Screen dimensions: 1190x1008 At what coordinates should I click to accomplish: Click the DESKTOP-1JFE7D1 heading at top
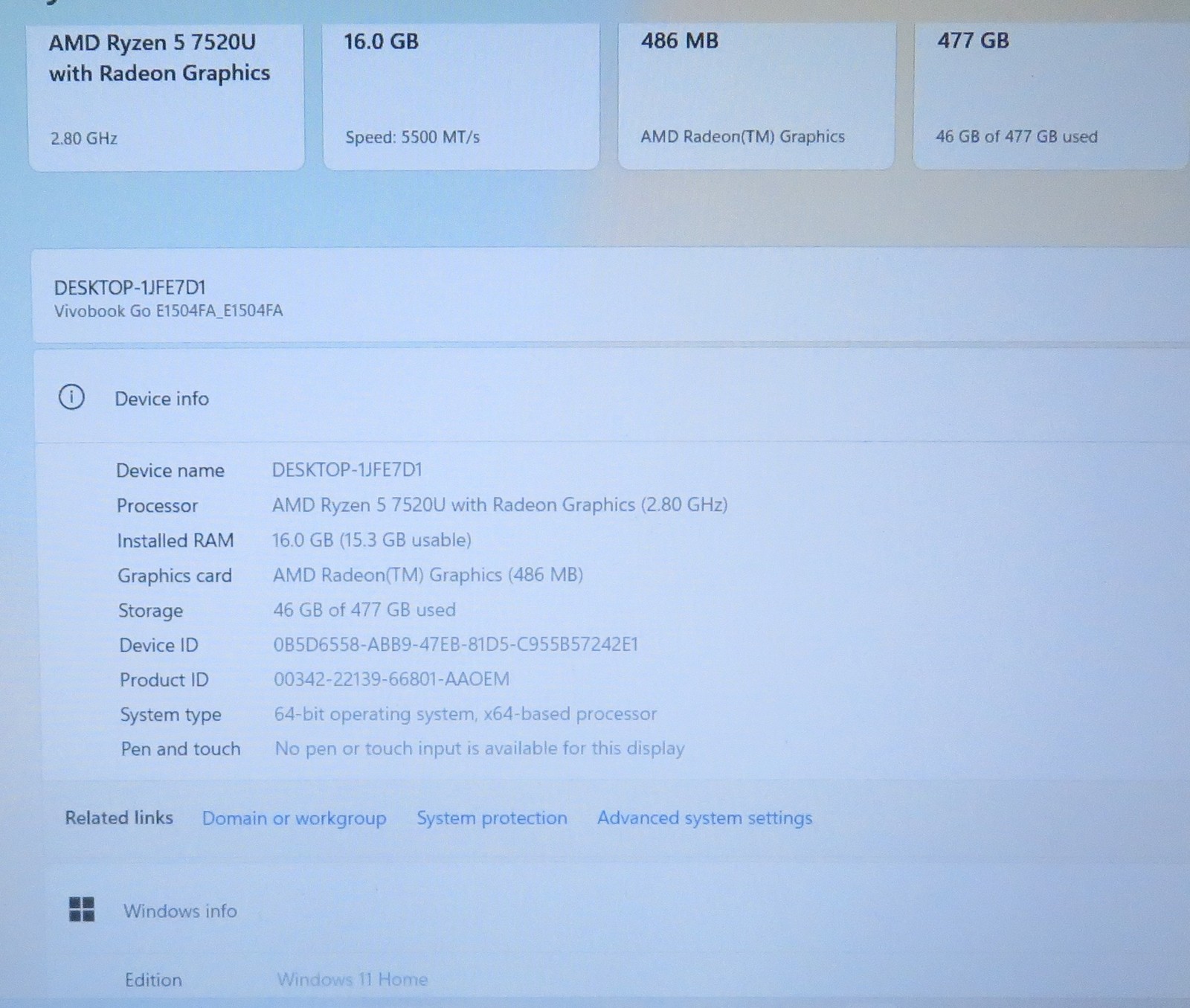click(130, 288)
